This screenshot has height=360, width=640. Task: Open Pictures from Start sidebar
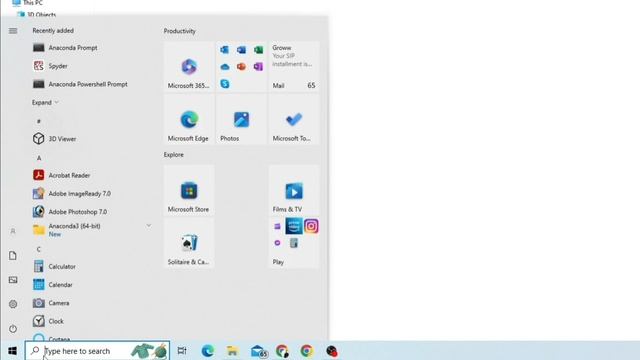pos(13,280)
